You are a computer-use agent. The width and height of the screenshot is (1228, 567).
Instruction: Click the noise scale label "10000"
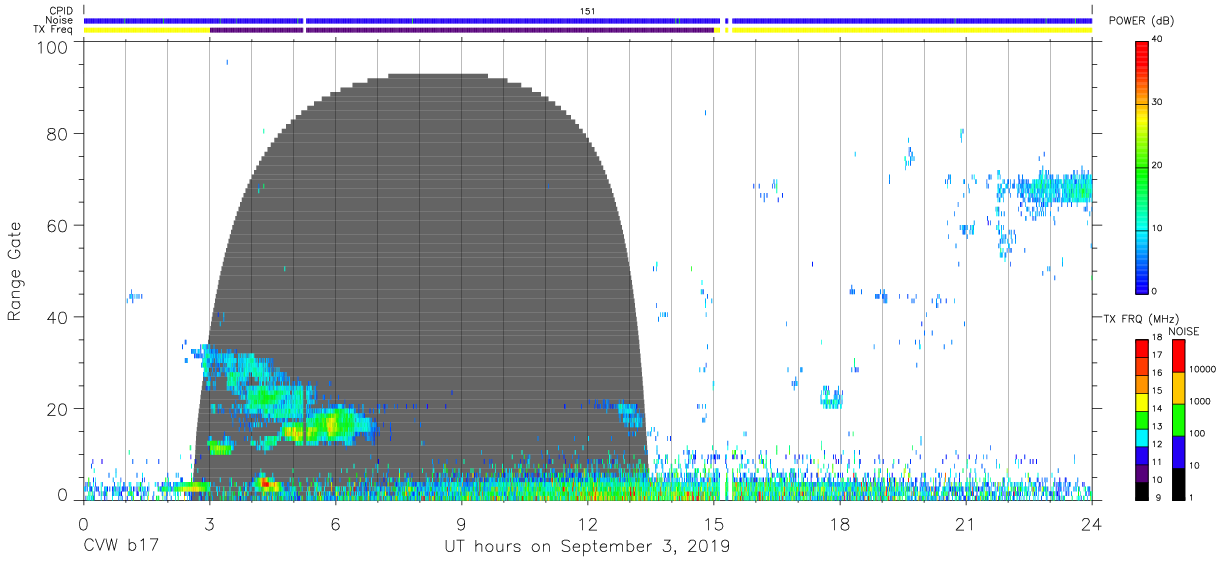pyautogui.click(x=1200, y=369)
